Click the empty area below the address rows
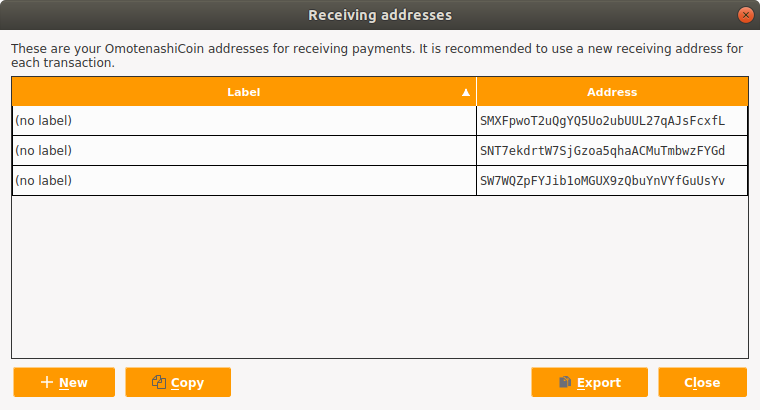The width and height of the screenshot is (760, 410). tap(380, 277)
